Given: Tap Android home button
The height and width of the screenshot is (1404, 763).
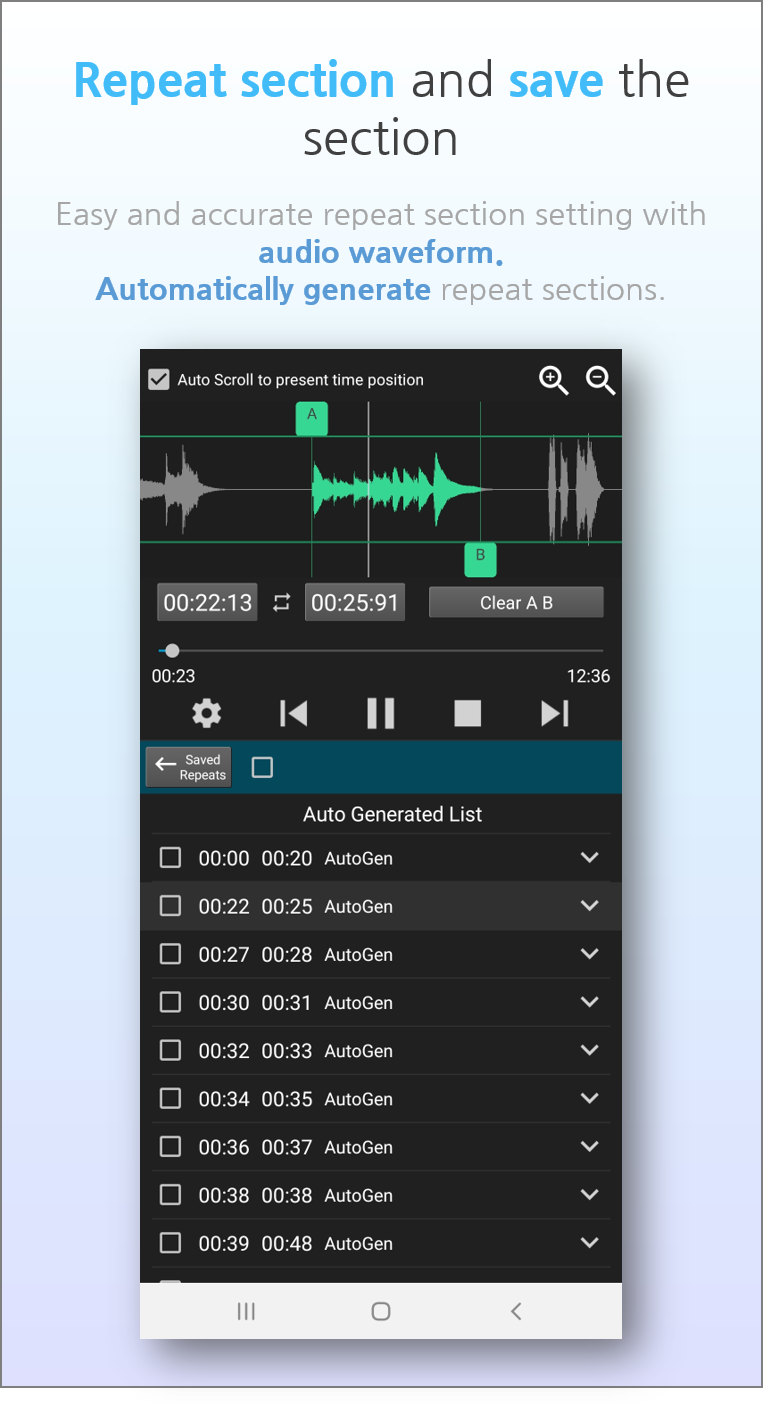Looking at the screenshot, I should (381, 1311).
